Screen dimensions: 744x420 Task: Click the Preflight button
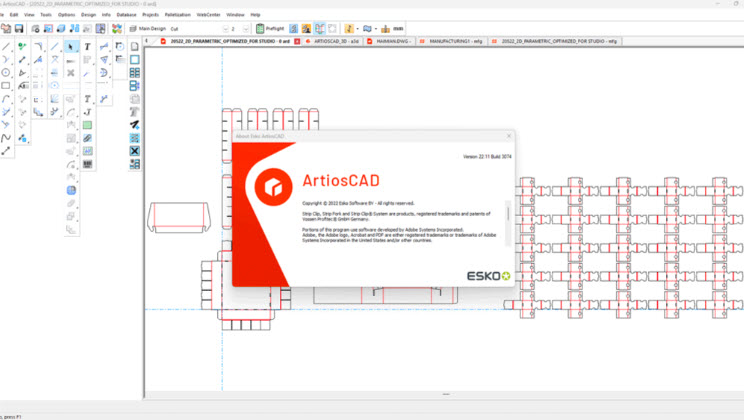[271, 29]
